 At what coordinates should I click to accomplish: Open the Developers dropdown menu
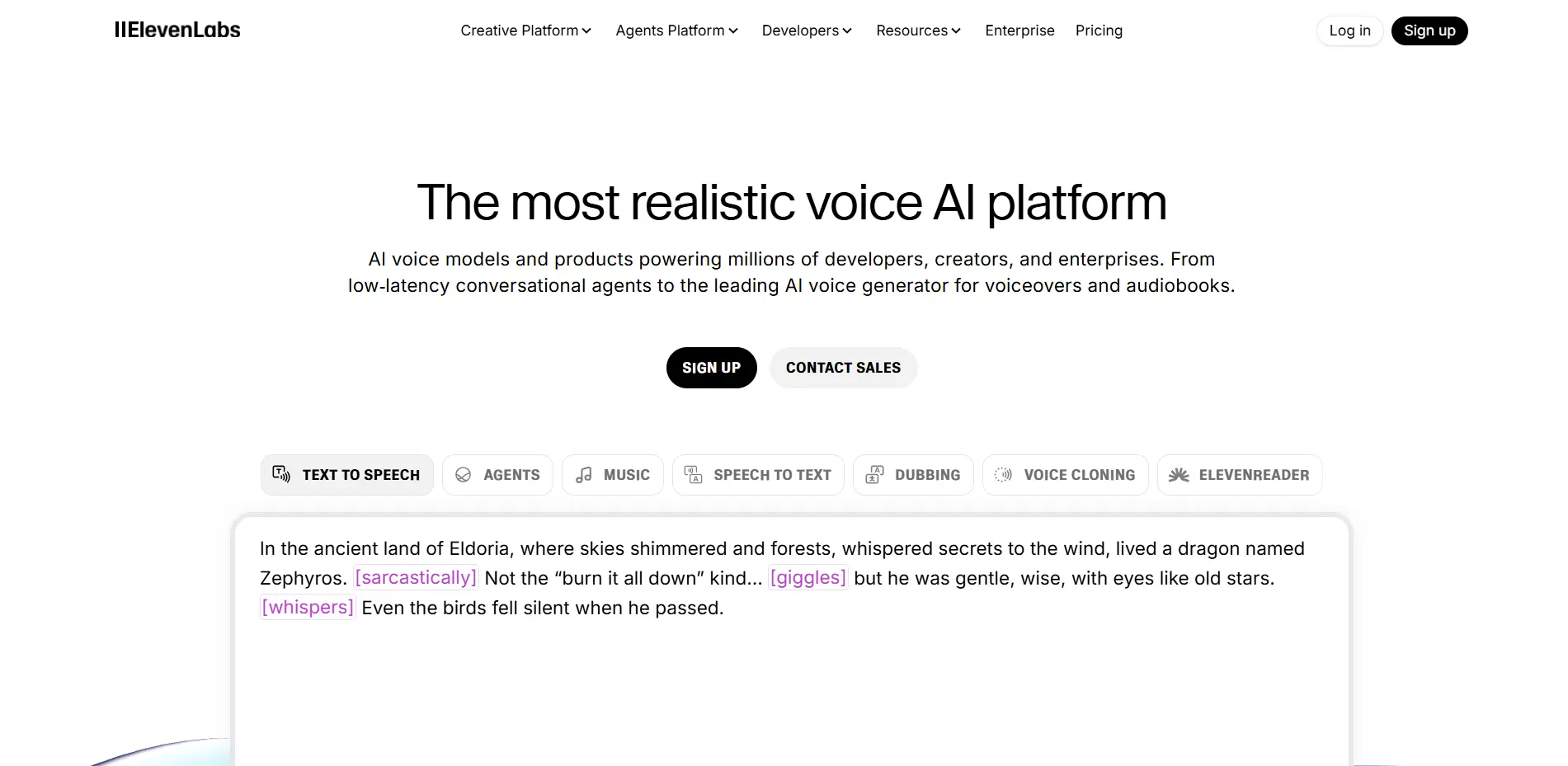coord(807,31)
